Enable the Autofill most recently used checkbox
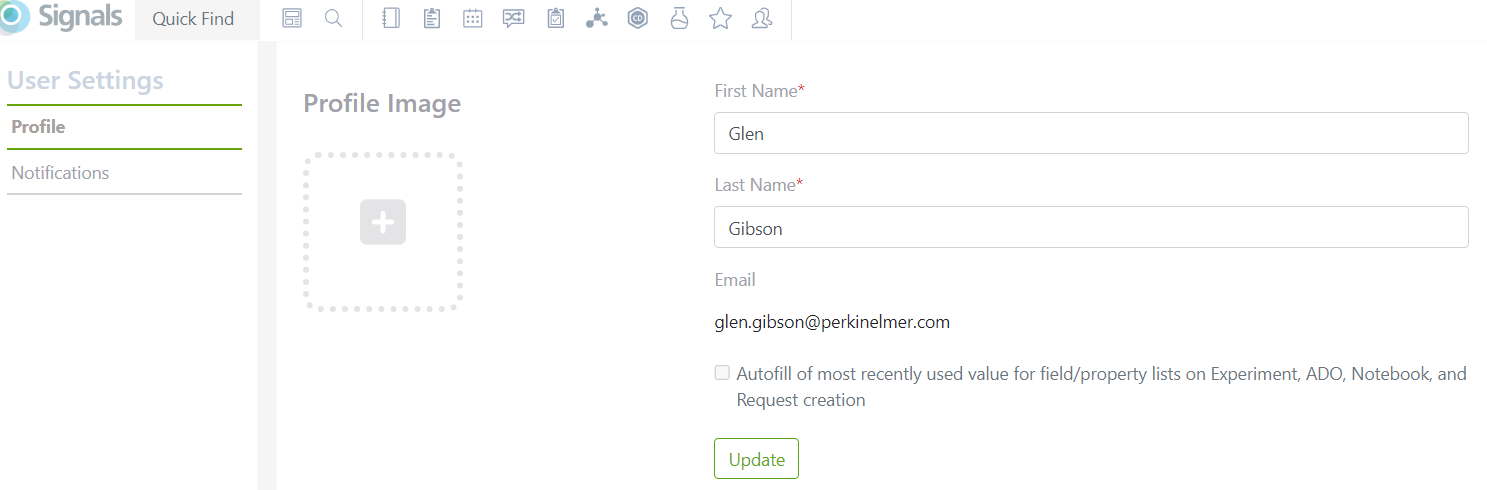 click(x=722, y=373)
